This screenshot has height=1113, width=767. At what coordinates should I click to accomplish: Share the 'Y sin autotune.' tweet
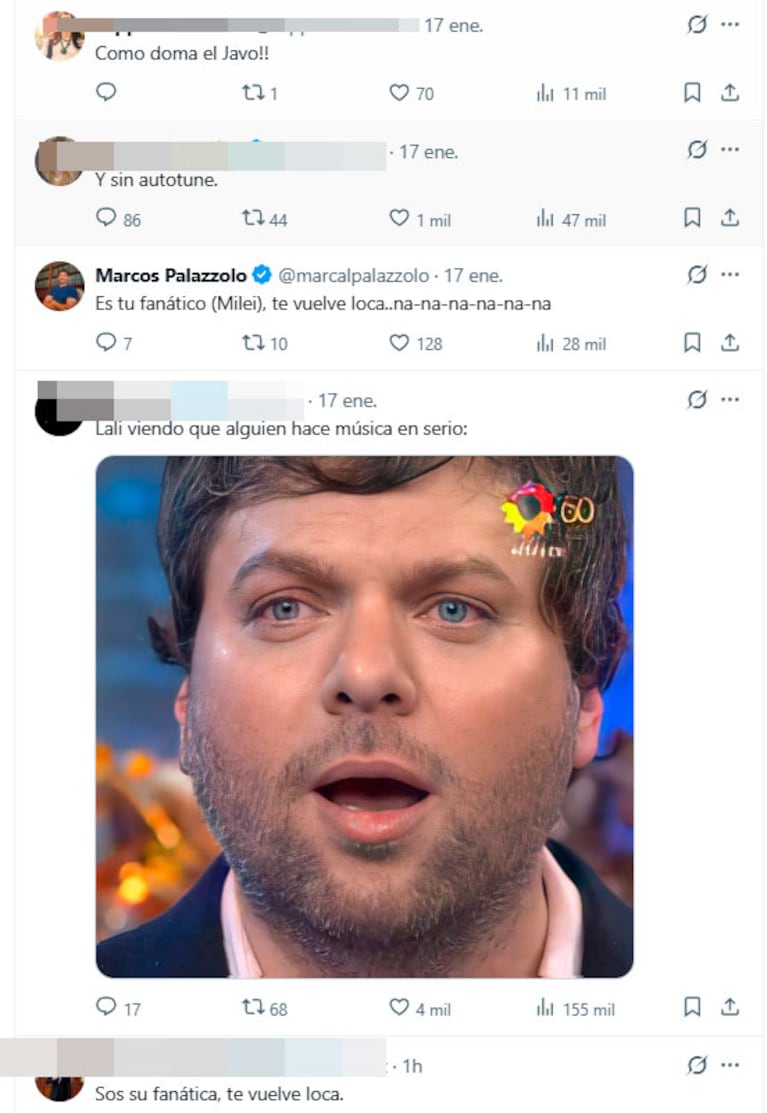[x=729, y=217]
